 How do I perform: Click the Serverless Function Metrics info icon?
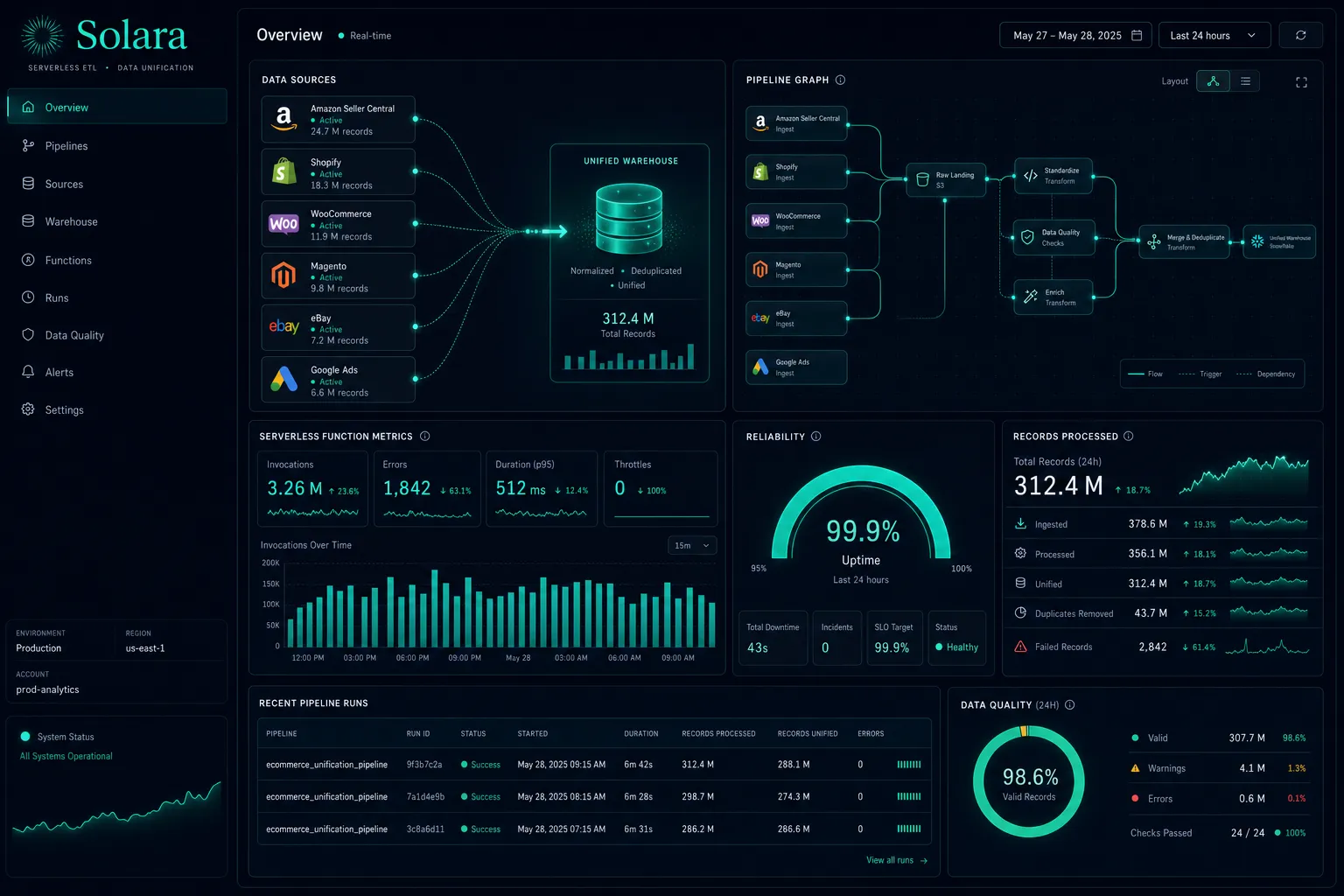click(424, 436)
